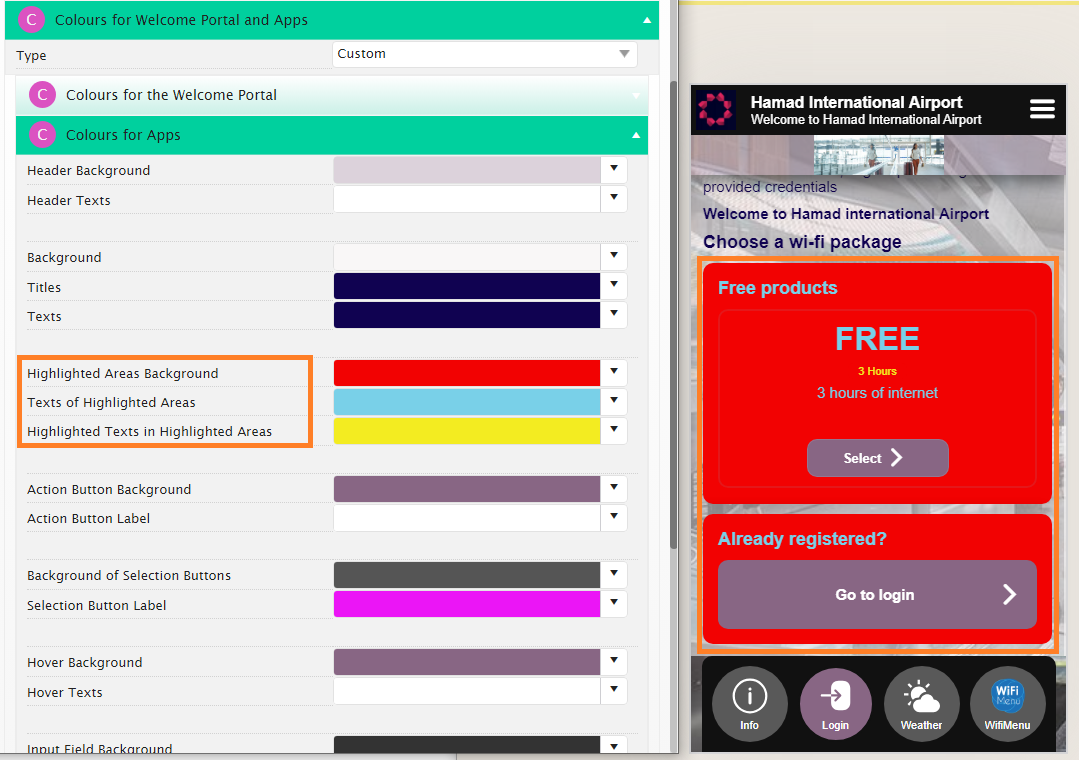Open the Type dropdown set to Custom
Viewport: 1079px width, 760px height.
tap(484, 54)
